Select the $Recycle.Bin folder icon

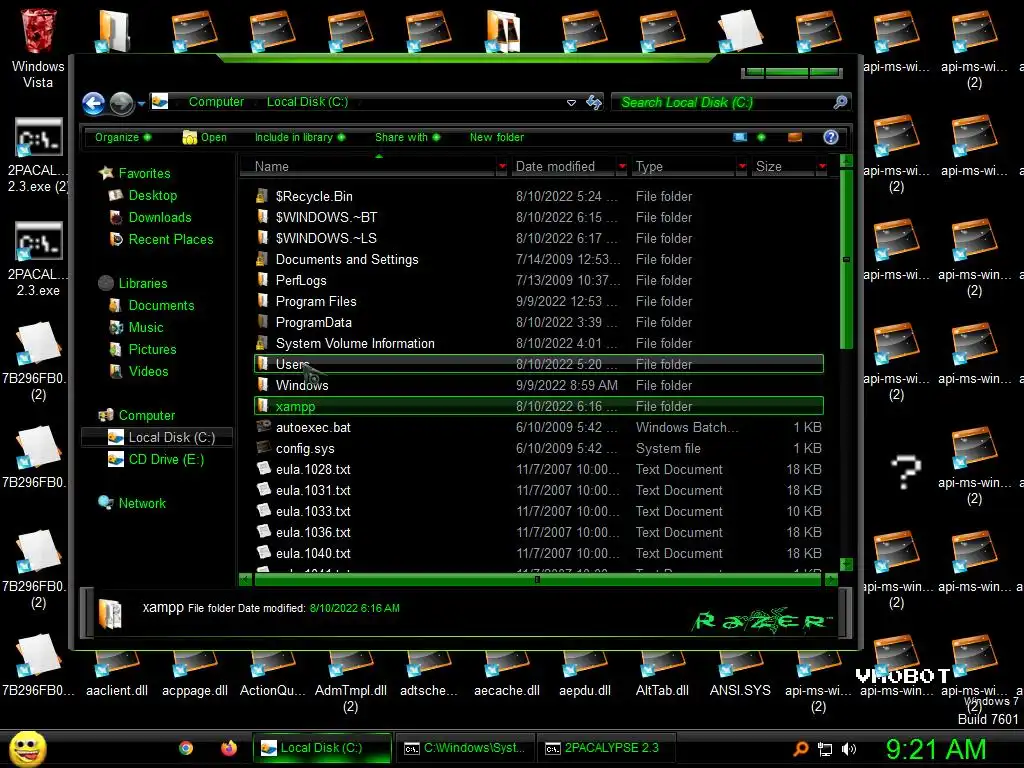tap(263, 196)
